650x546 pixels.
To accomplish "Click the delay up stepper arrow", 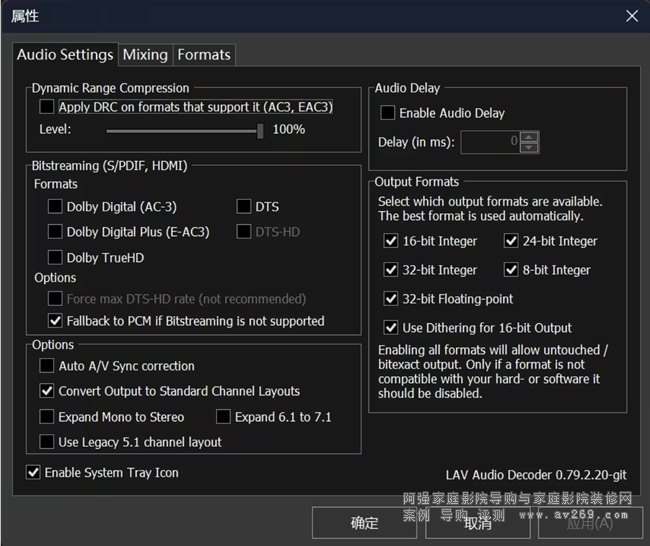I will coord(530,137).
